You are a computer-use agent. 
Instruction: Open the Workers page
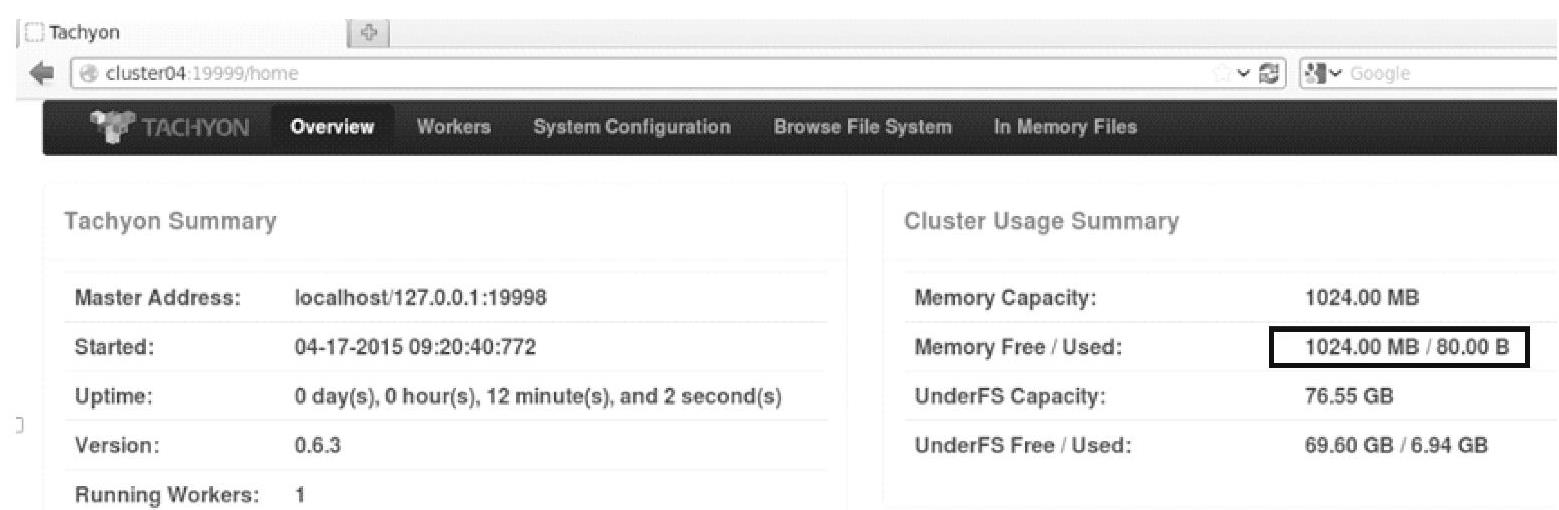tap(454, 127)
